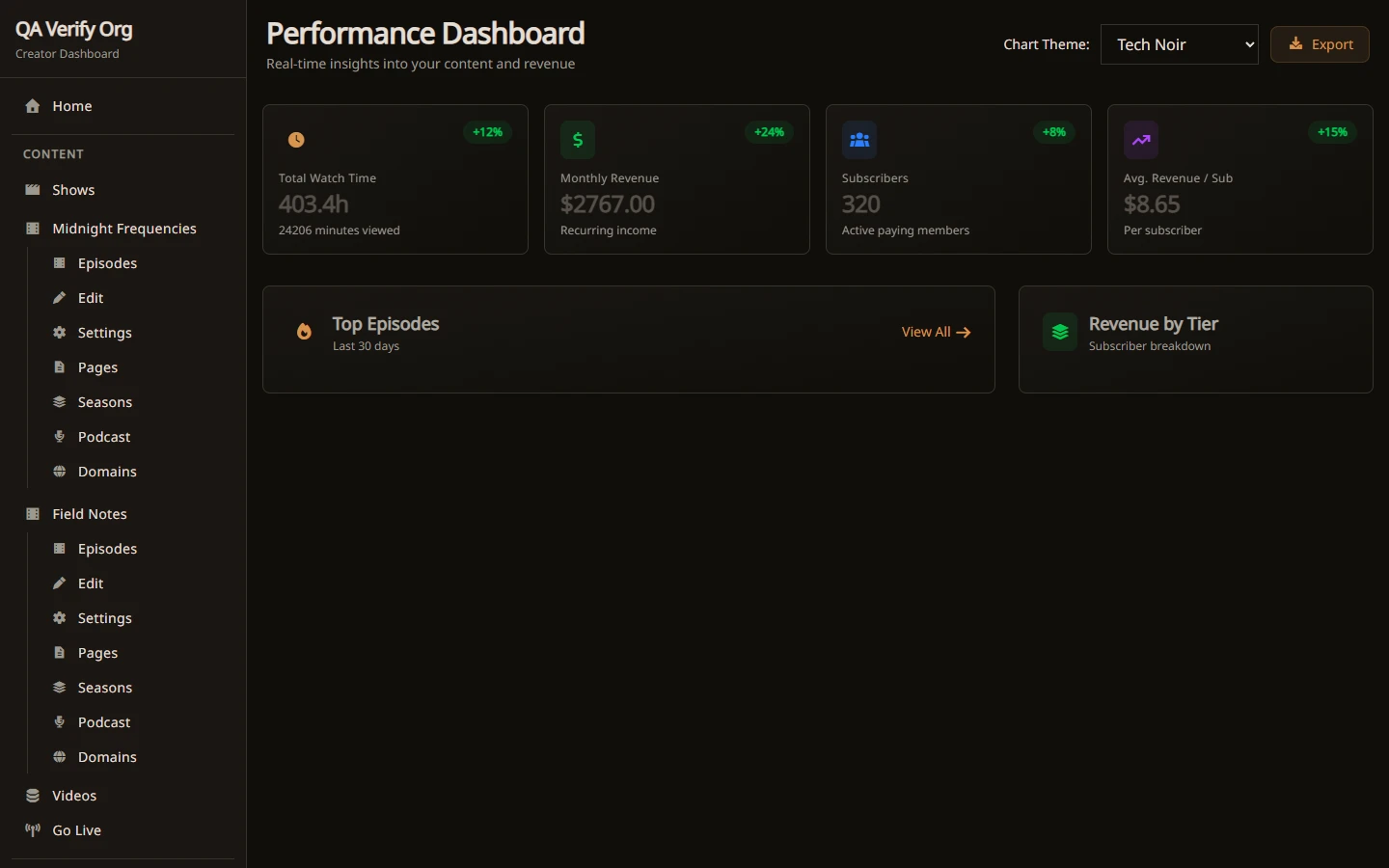Viewport: 1389px width, 868px height.
Task: Open the Shows menu item
Action: pyautogui.click(x=123, y=190)
